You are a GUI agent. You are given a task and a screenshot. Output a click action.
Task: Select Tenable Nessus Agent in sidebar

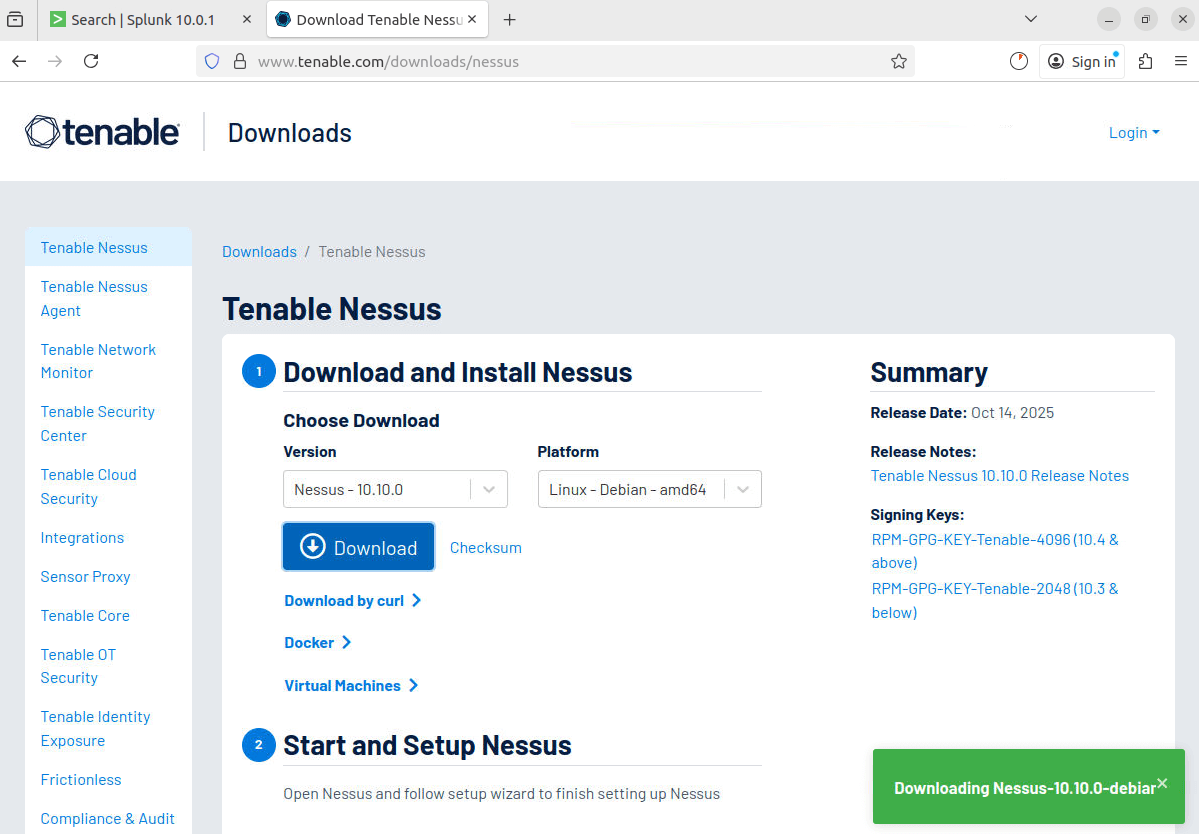point(94,298)
